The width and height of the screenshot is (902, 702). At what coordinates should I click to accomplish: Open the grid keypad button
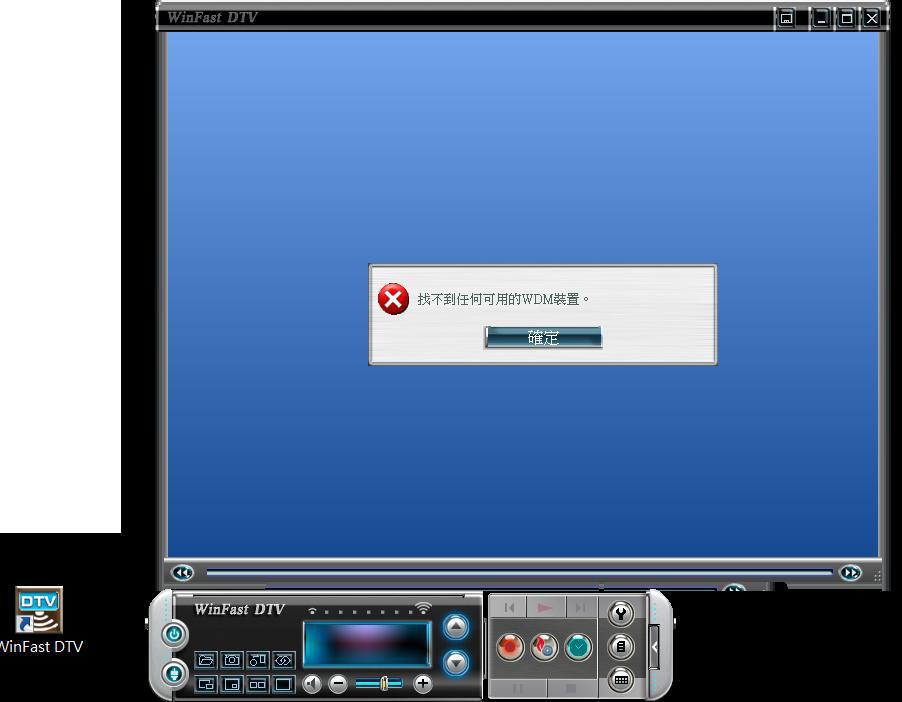pyautogui.click(x=621, y=680)
